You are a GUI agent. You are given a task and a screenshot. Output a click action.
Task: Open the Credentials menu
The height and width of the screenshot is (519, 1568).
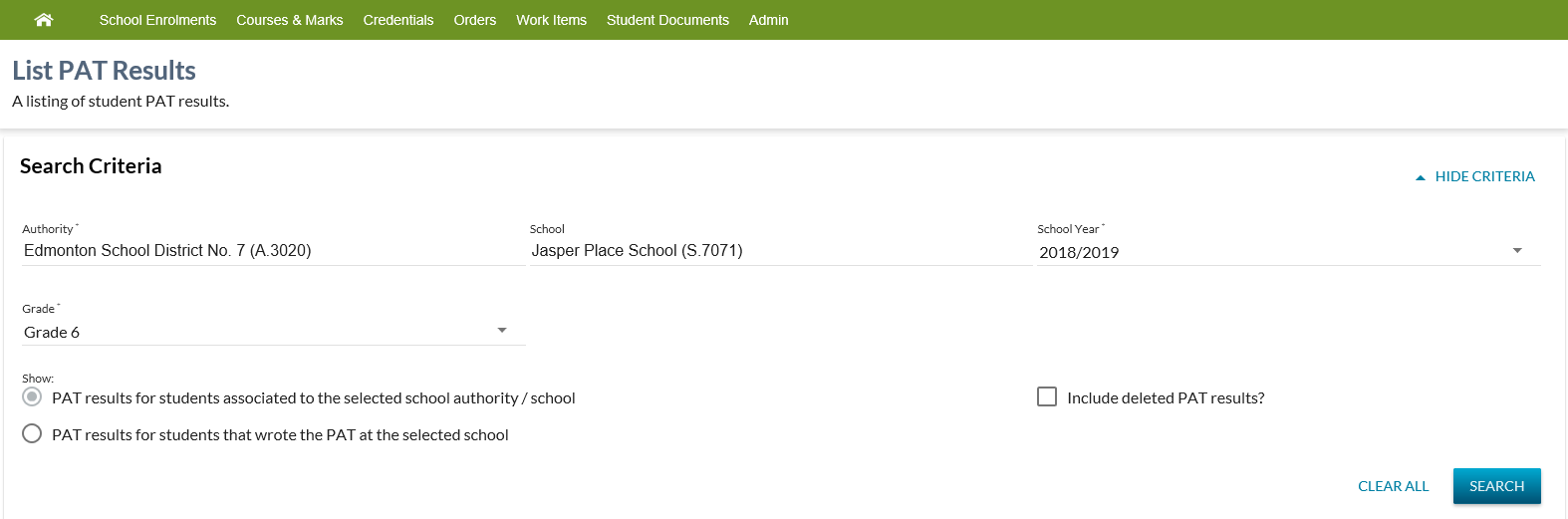point(397,20)
